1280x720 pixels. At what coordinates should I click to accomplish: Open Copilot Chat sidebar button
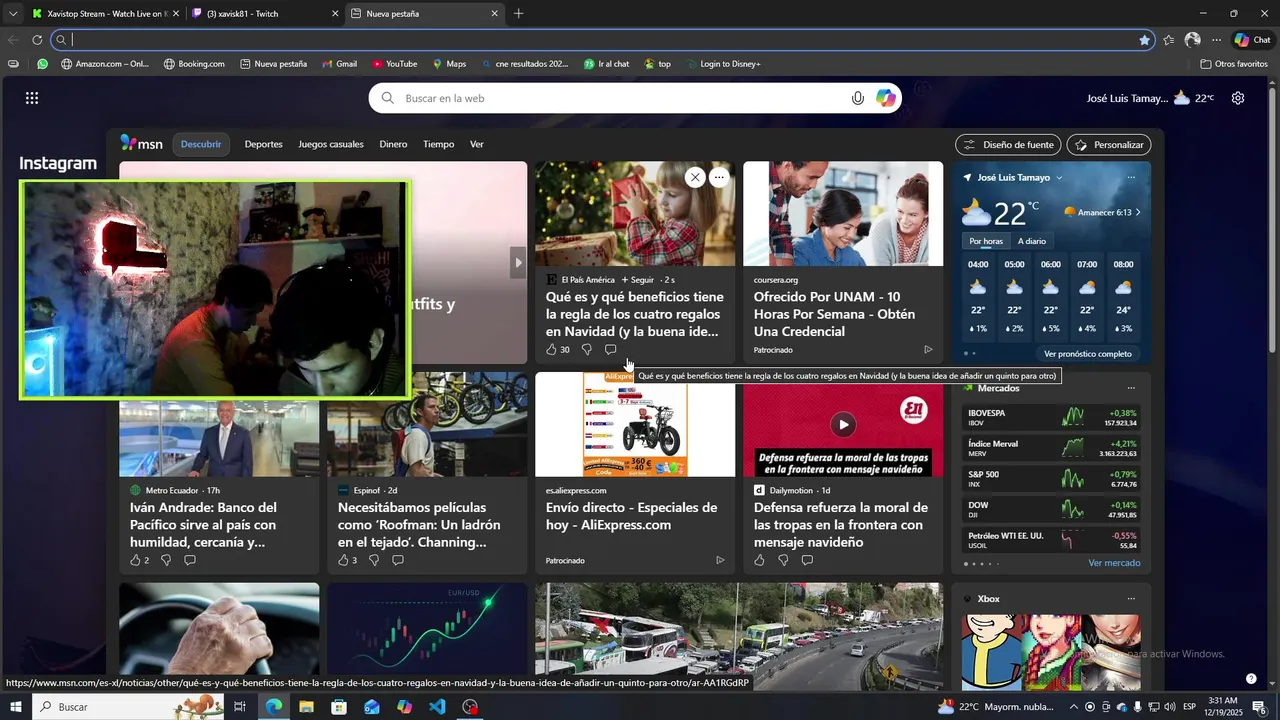[x=1252, y=40]
